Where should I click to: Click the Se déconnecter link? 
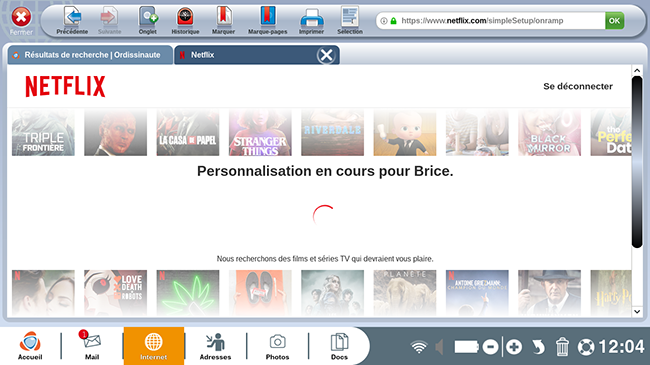[x=578, y=86]
